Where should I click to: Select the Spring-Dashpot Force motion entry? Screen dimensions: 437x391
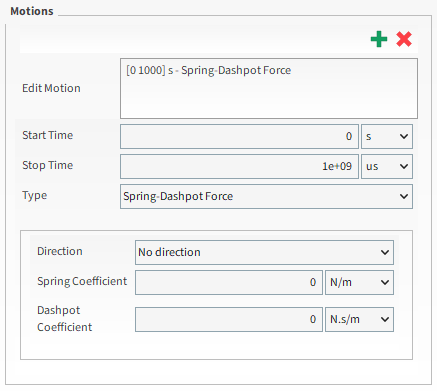[x=209, y=70]
